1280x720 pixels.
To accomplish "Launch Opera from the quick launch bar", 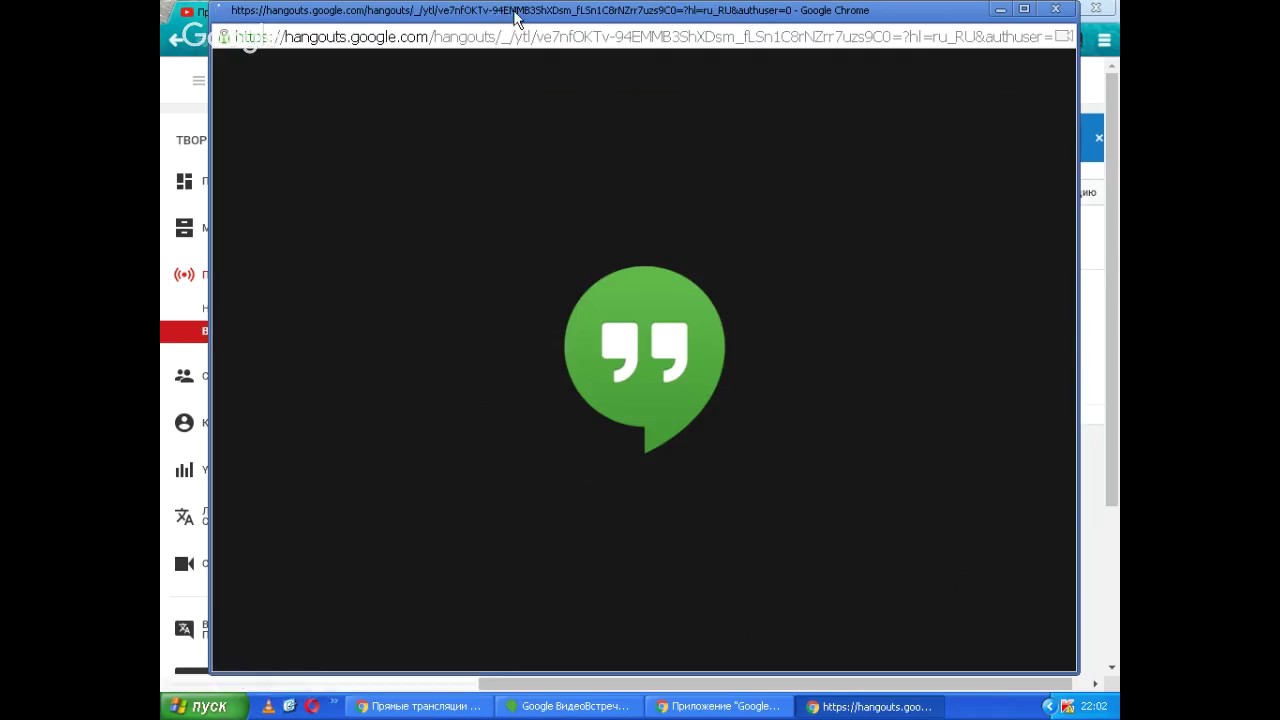I will 312,706.
